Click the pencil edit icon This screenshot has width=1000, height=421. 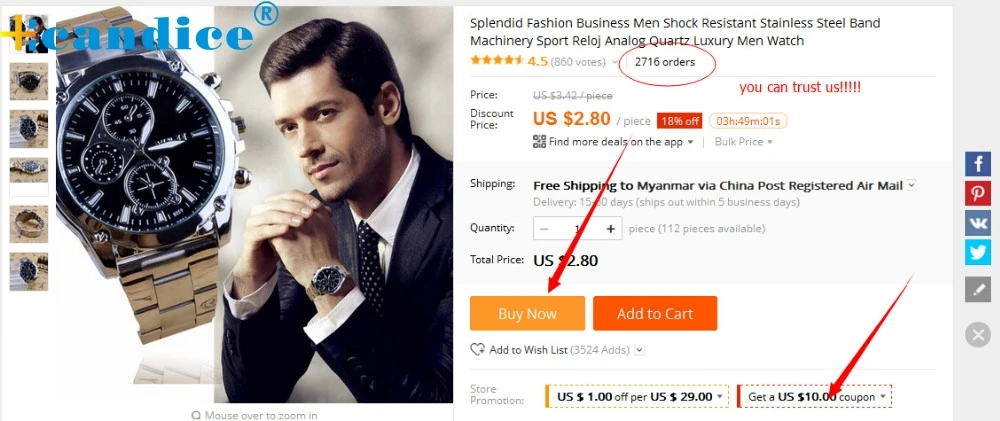(x=977, y=289)
